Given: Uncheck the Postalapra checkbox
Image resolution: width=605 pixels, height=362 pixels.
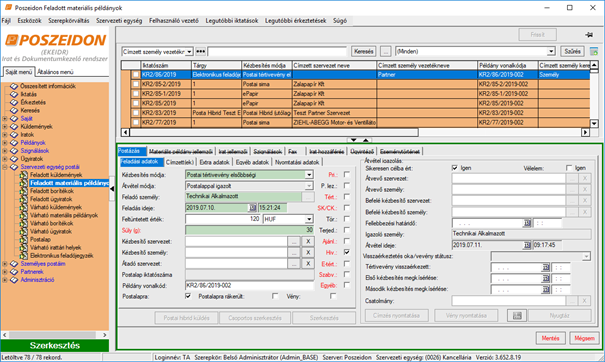Looking at the screenshot, I should (188, 296).
